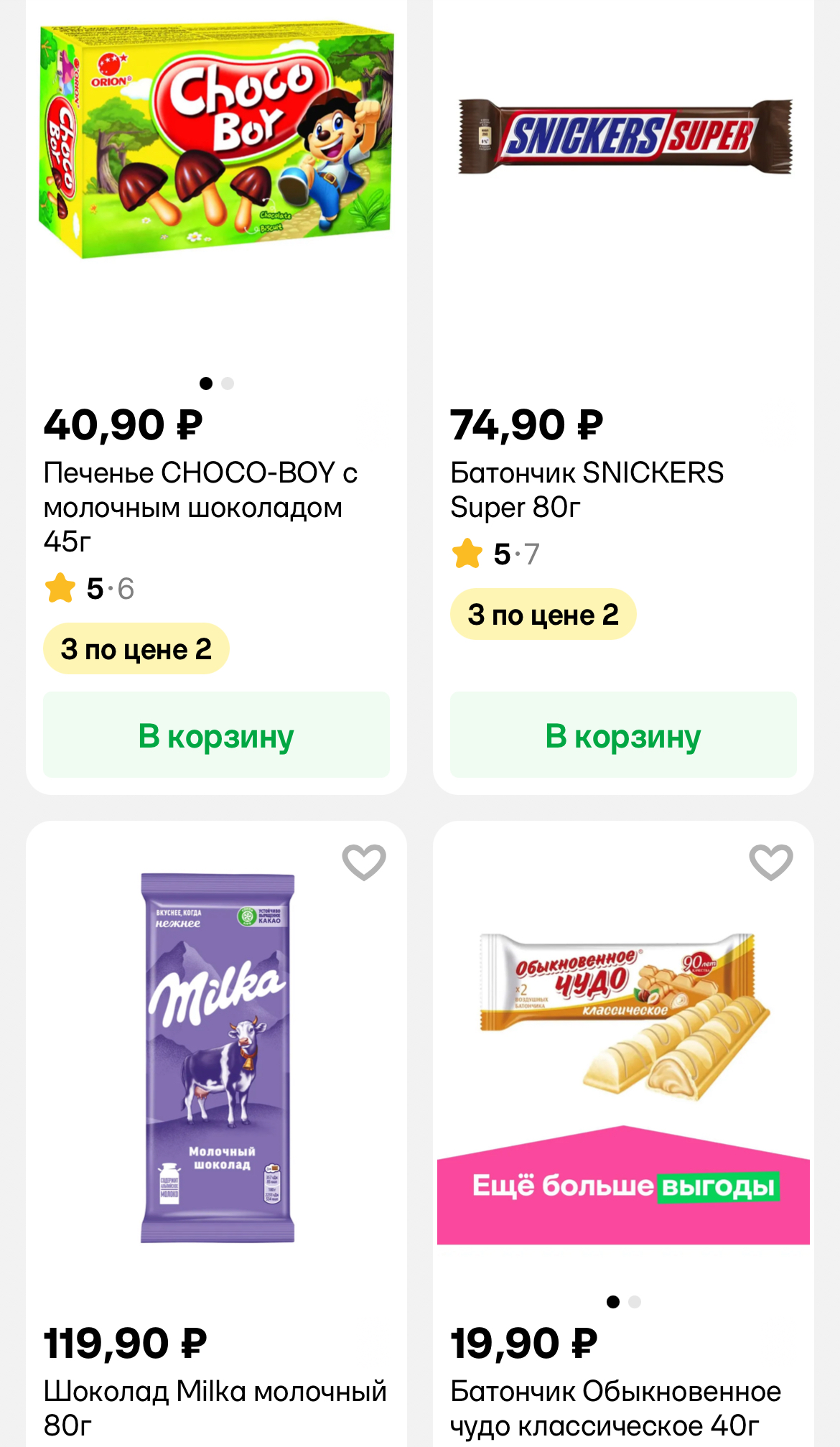
Task: Open Батончик SNICKERS Super title
Action: pos(587,490)
